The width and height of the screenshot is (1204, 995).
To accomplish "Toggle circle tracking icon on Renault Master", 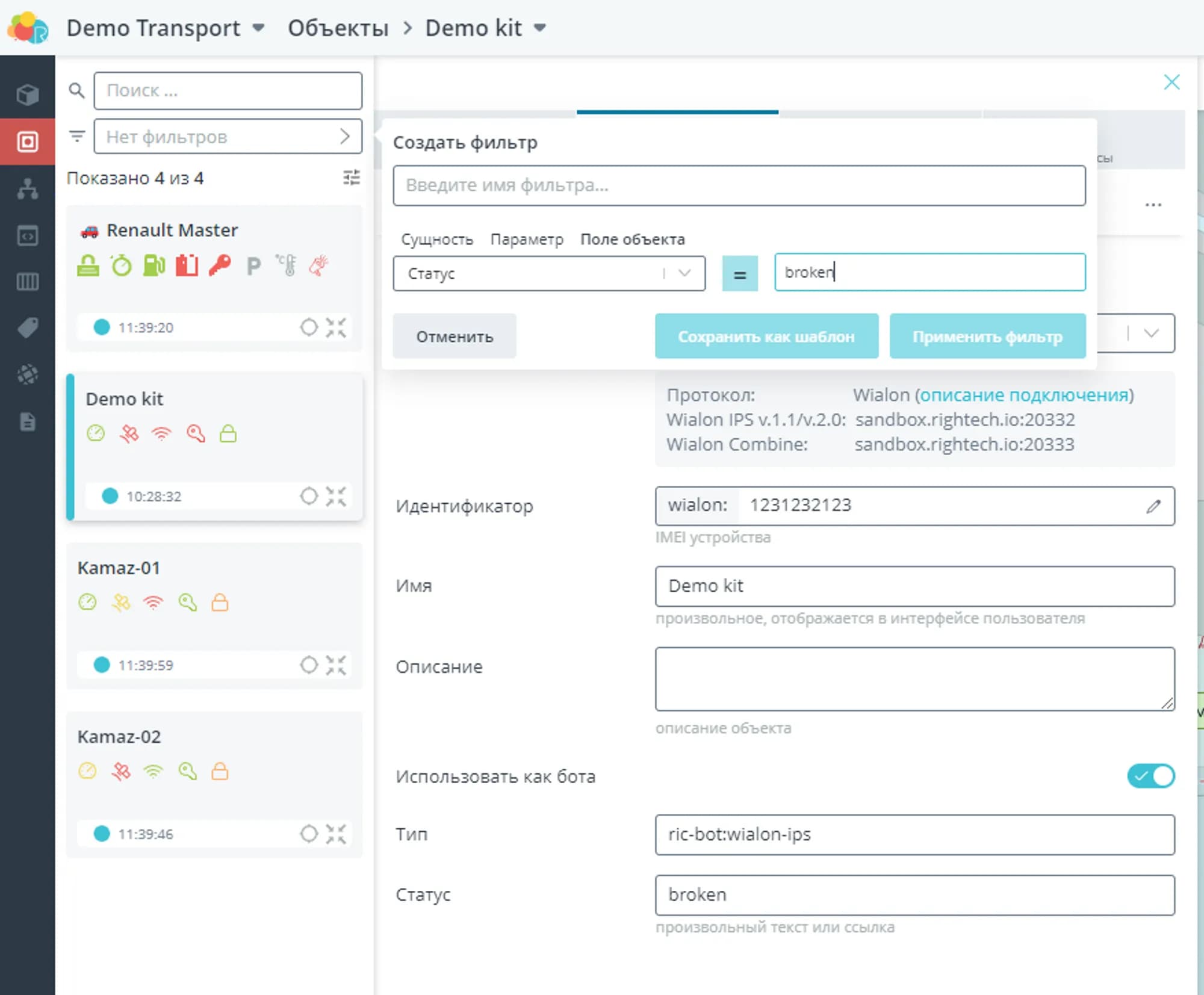I will [309, 327].
